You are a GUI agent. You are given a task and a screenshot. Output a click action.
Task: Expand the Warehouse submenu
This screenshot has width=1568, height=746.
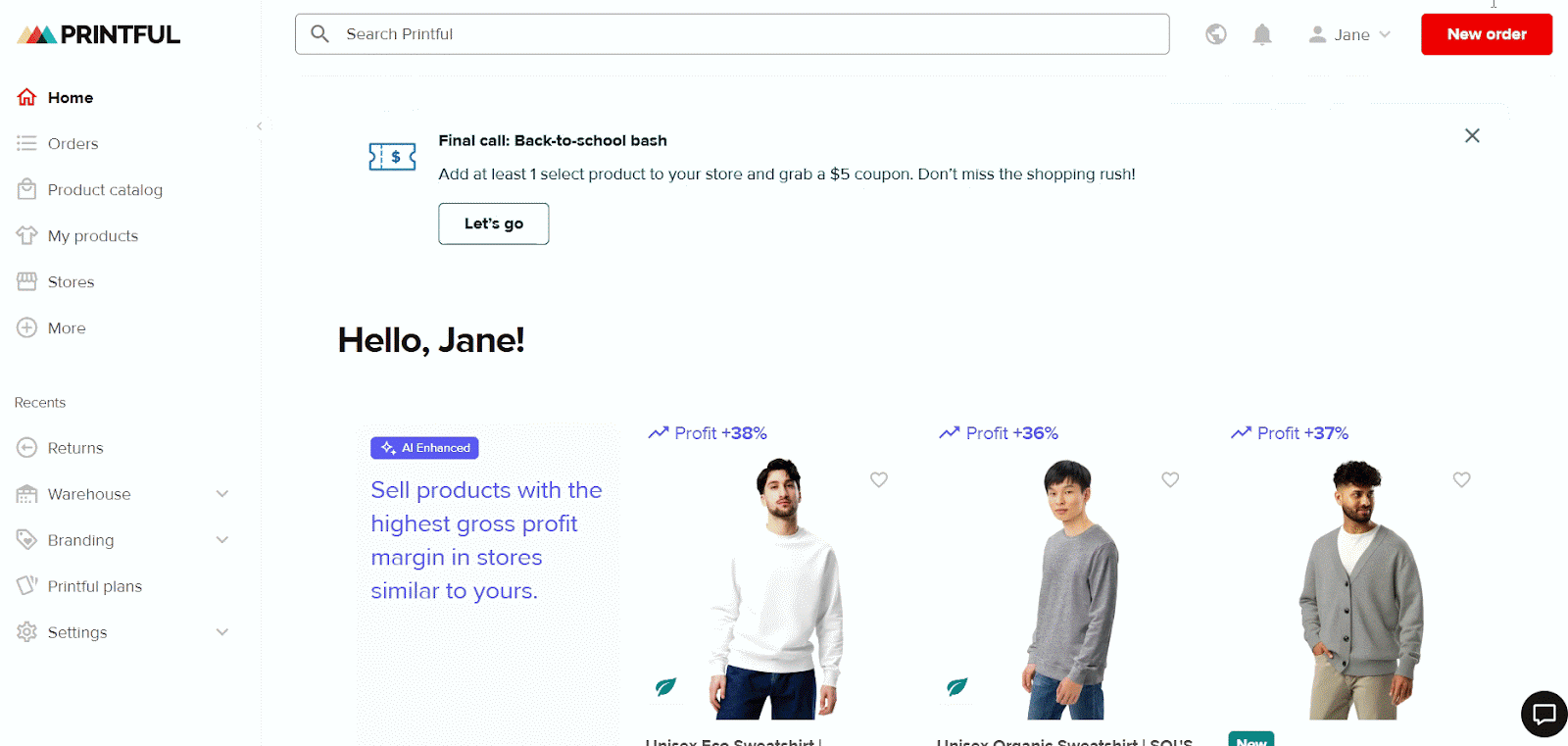coord(222,494)
